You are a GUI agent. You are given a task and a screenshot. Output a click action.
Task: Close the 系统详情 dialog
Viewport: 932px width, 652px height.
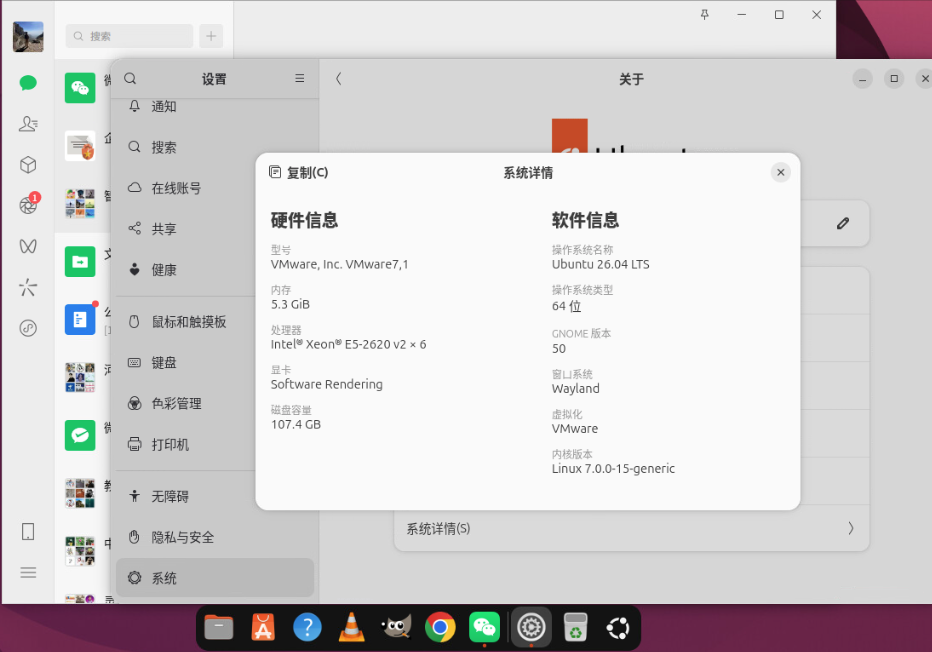780,172
